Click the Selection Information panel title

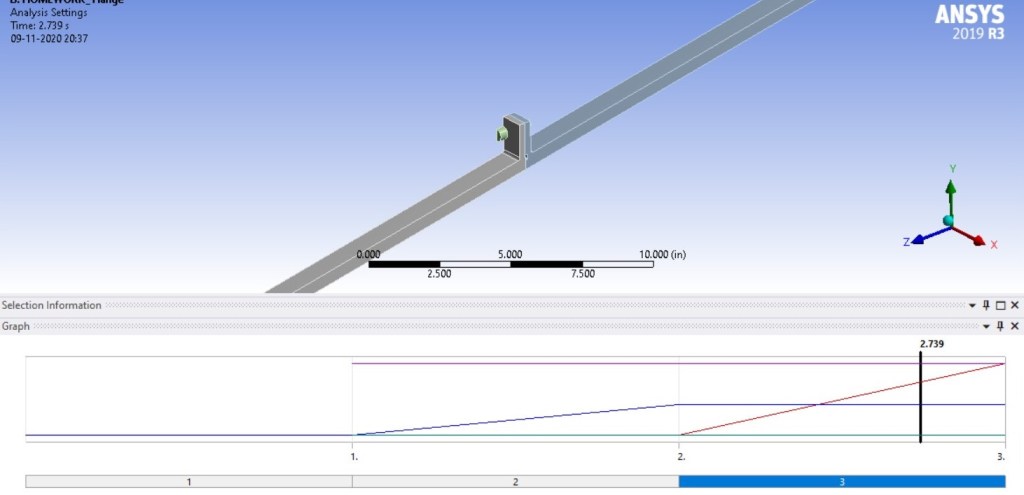click(x=51, y=305)
